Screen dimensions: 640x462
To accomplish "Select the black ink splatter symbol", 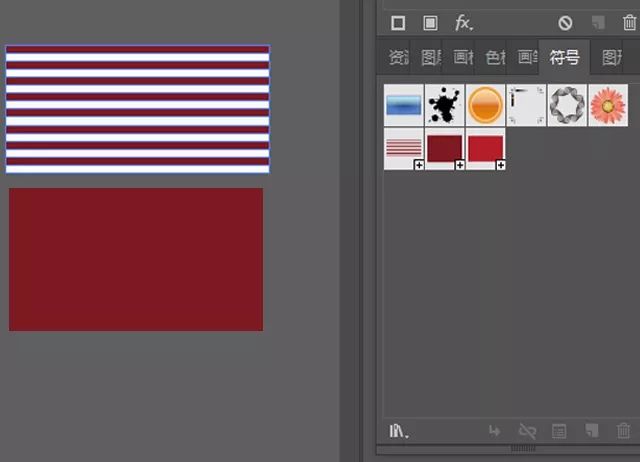I will 444,105.
